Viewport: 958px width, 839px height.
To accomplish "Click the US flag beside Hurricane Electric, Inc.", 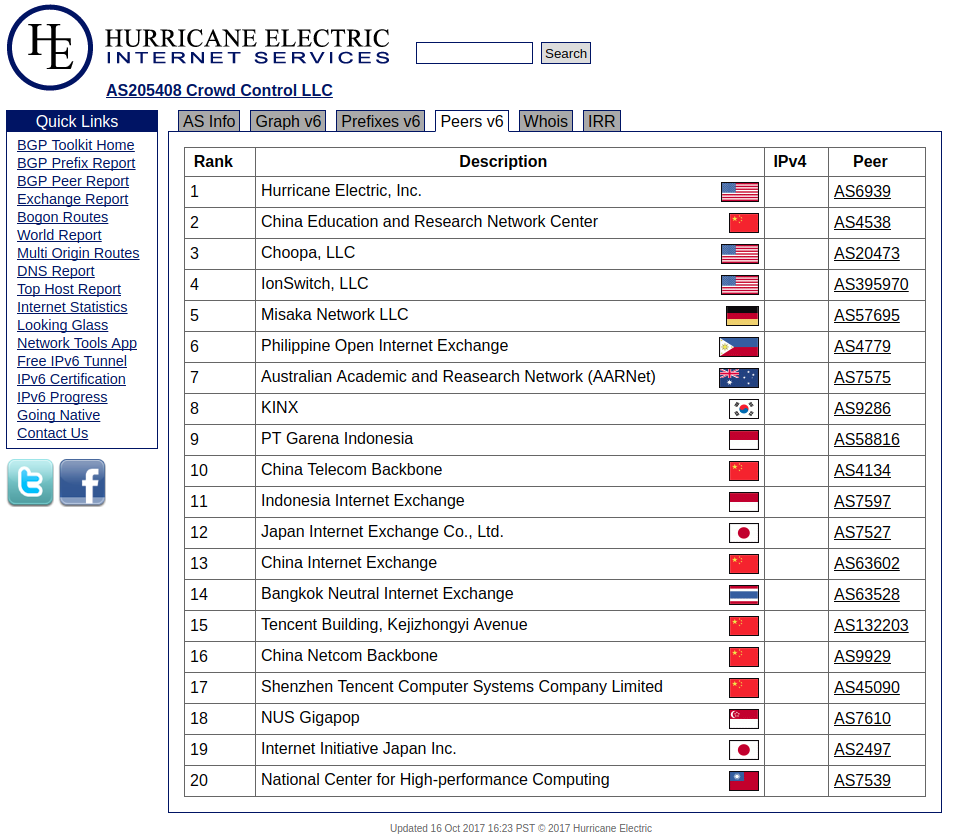I will click(740, 192).
